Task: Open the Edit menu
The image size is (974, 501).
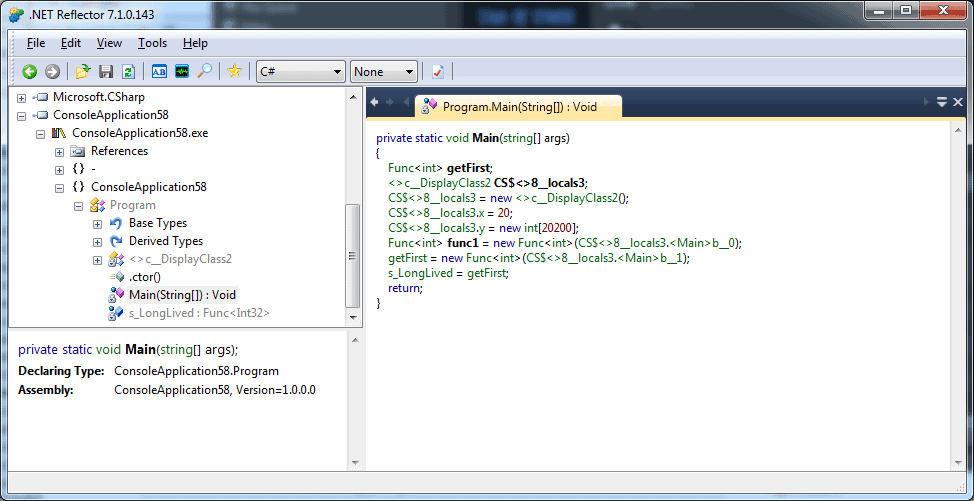Action: pos(71,43)
